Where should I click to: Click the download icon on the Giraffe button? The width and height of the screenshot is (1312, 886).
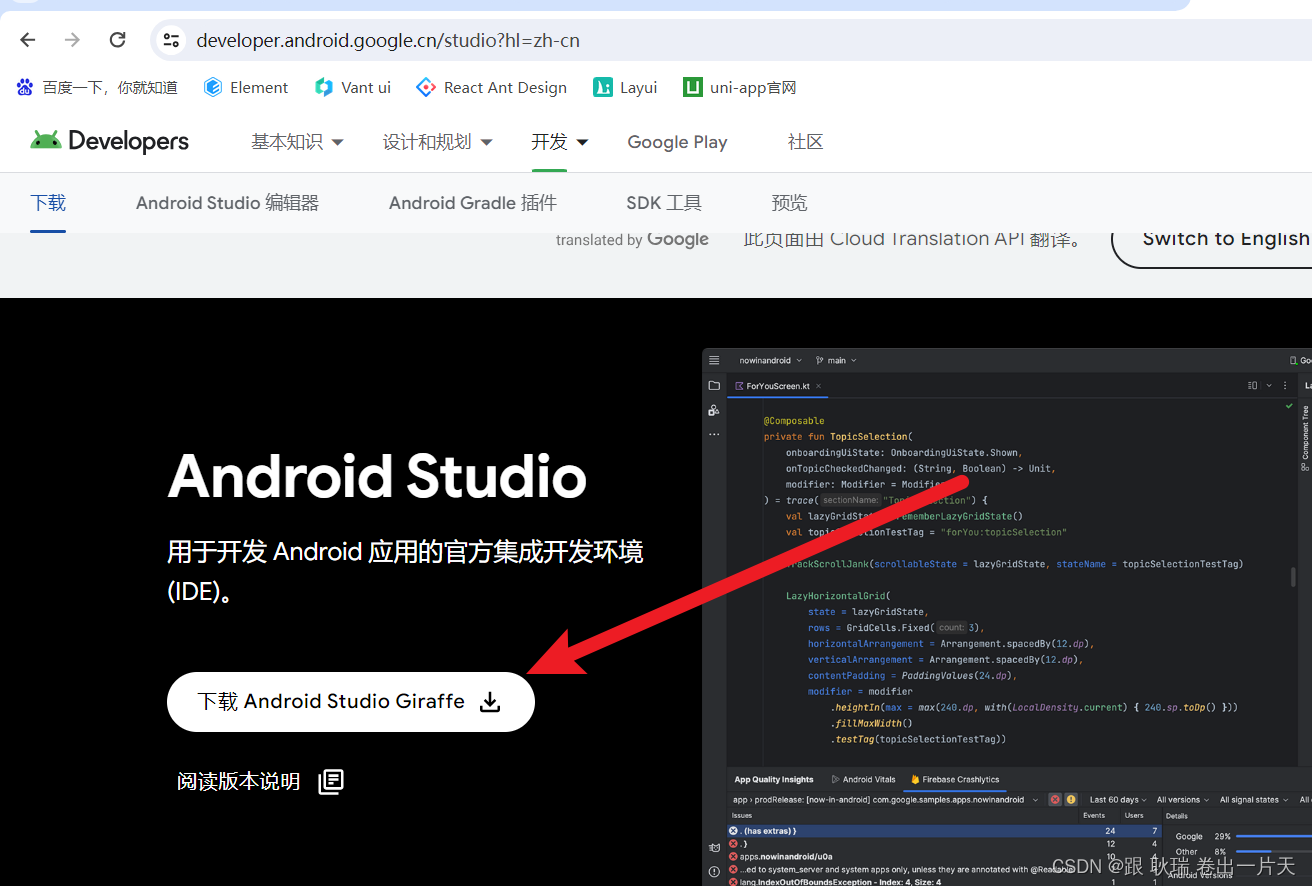(489, 702)
